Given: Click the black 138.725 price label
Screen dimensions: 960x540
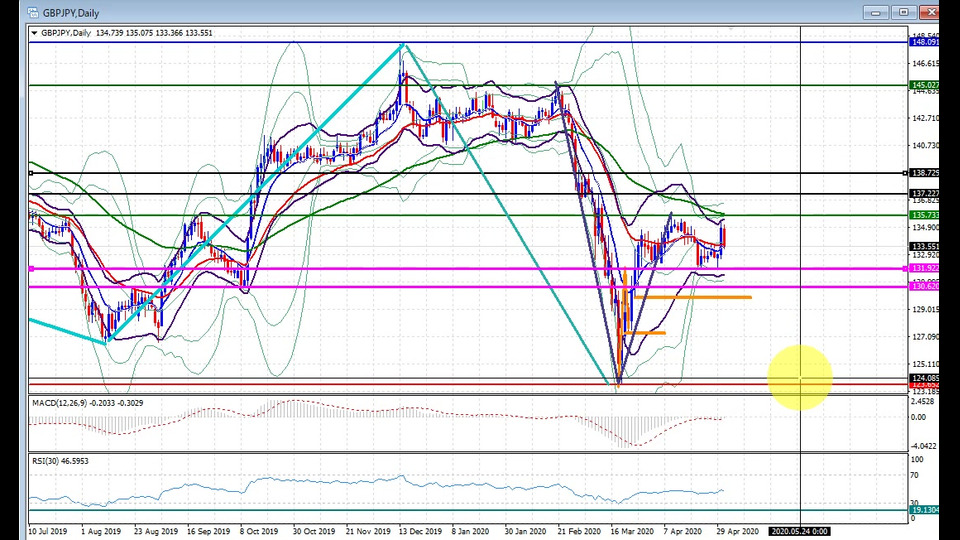Looking at the screenshot, I should pyautogui.click(x=924, y=173).
